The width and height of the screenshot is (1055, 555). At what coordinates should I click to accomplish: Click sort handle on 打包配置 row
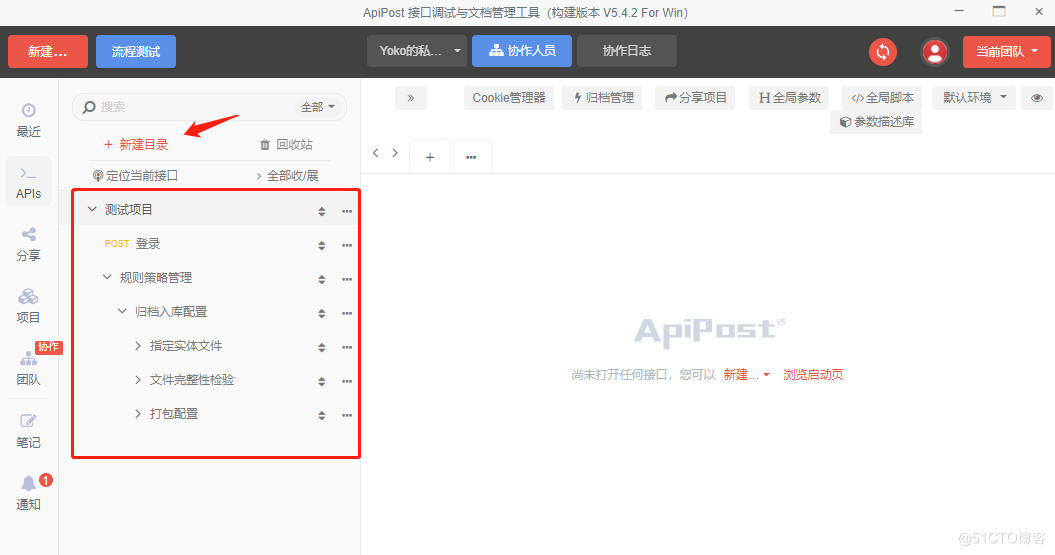(x=322, y=415)
